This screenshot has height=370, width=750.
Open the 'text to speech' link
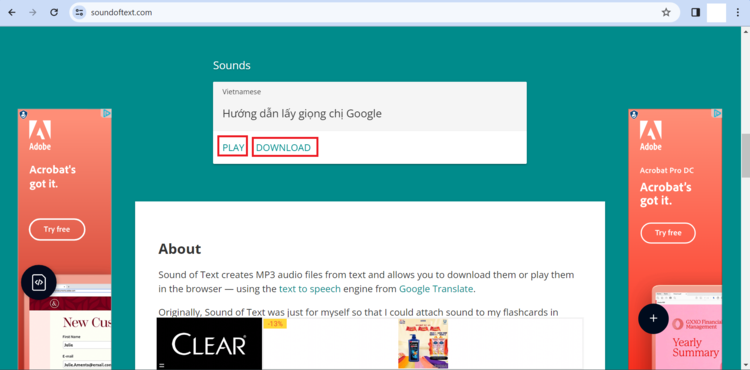(x=310, y=289)
